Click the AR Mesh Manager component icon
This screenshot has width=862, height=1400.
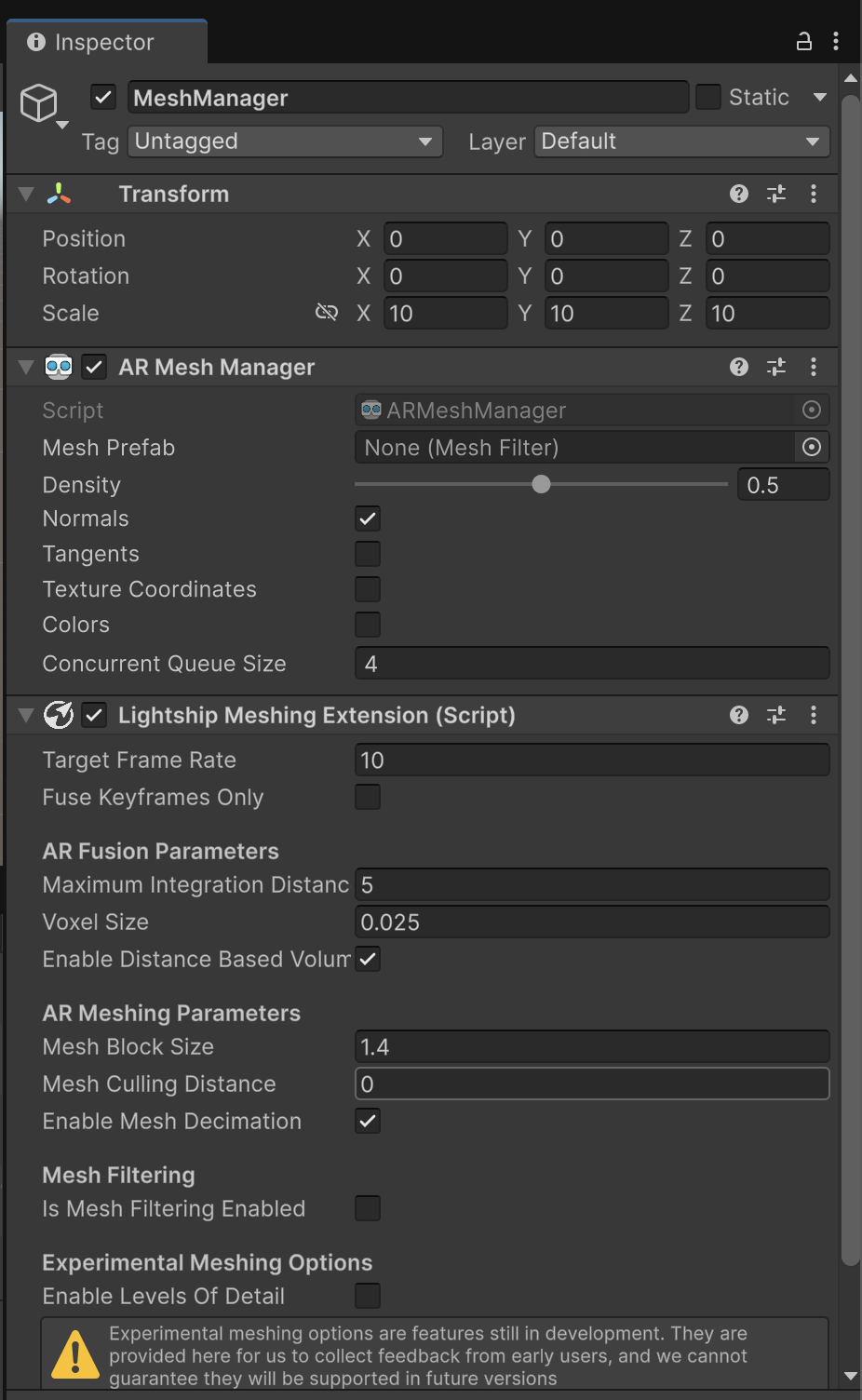[58, 367]
